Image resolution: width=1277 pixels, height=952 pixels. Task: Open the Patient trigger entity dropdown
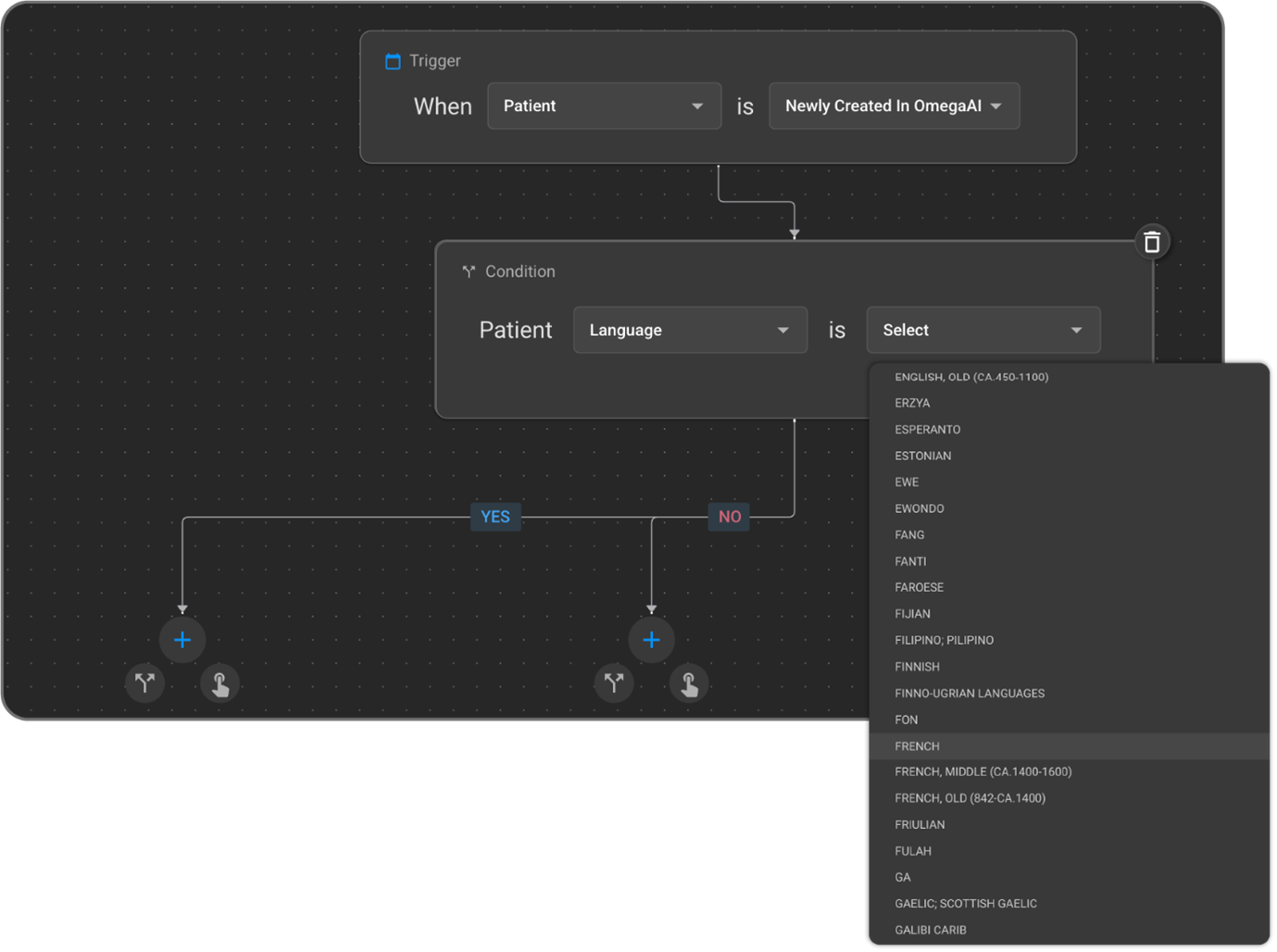(x=604, y=106)
